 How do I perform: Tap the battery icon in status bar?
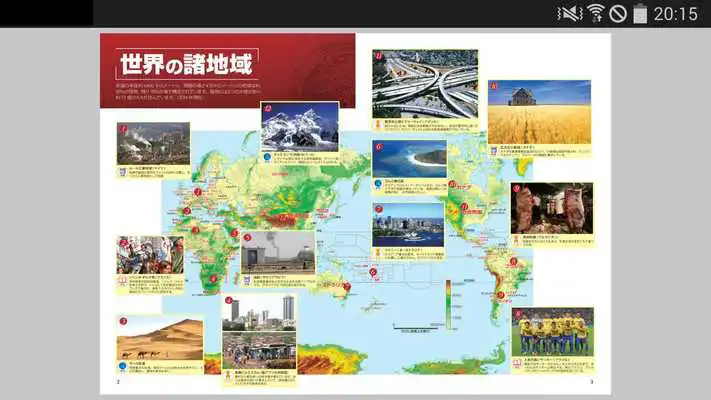pos(640,13)
